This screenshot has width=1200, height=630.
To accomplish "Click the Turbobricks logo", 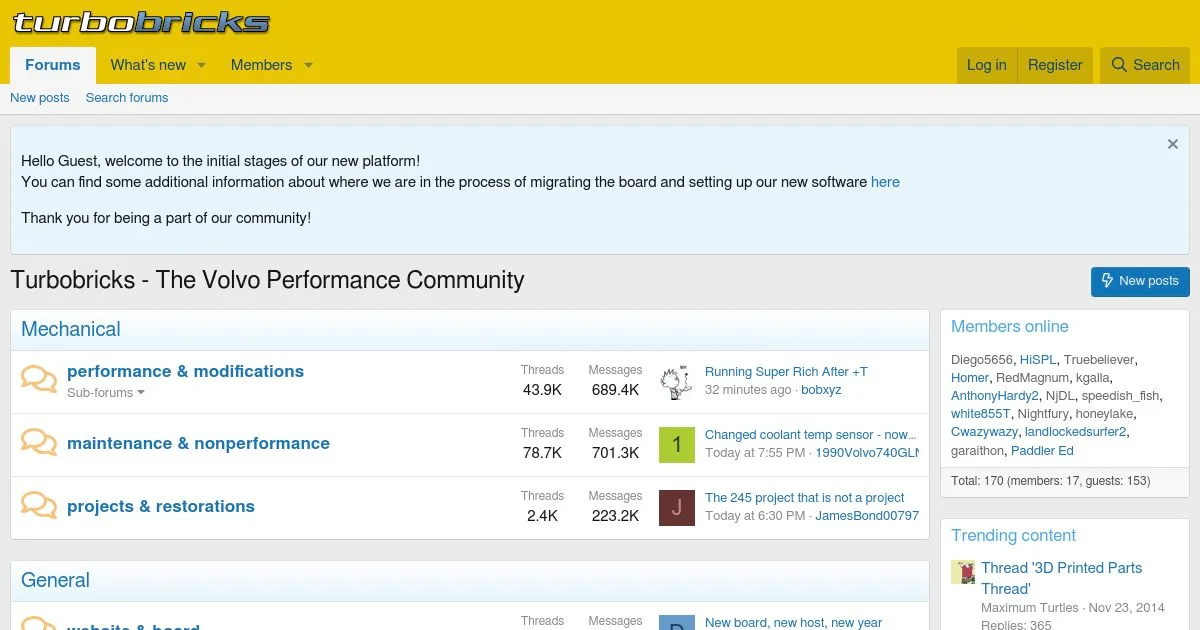I will (x=141, y=22).
